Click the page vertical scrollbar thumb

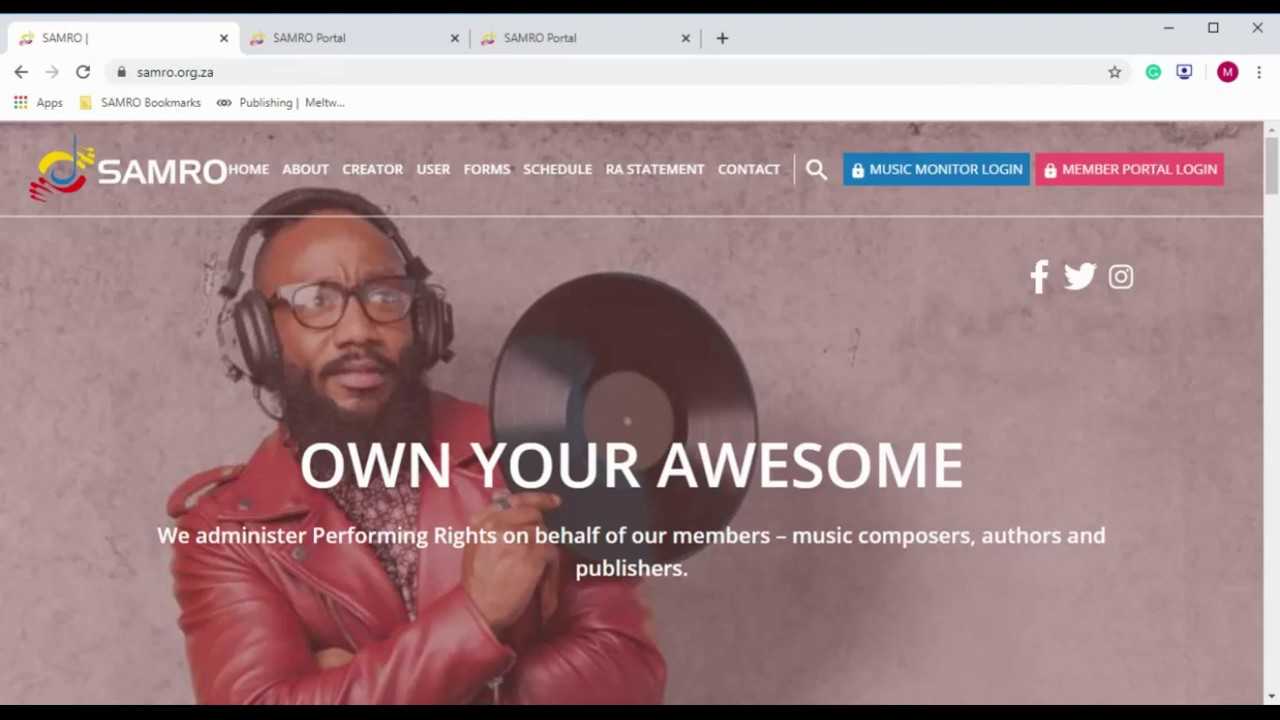point(1272,166)
